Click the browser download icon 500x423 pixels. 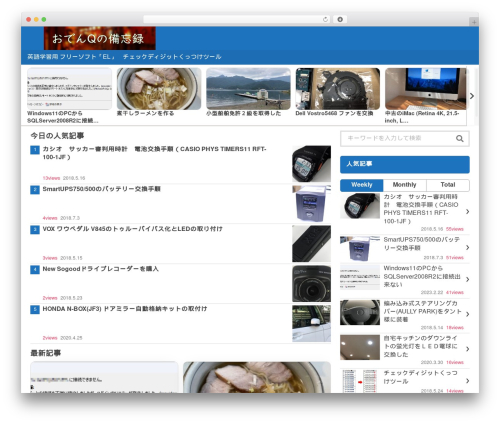pos(340,20)
